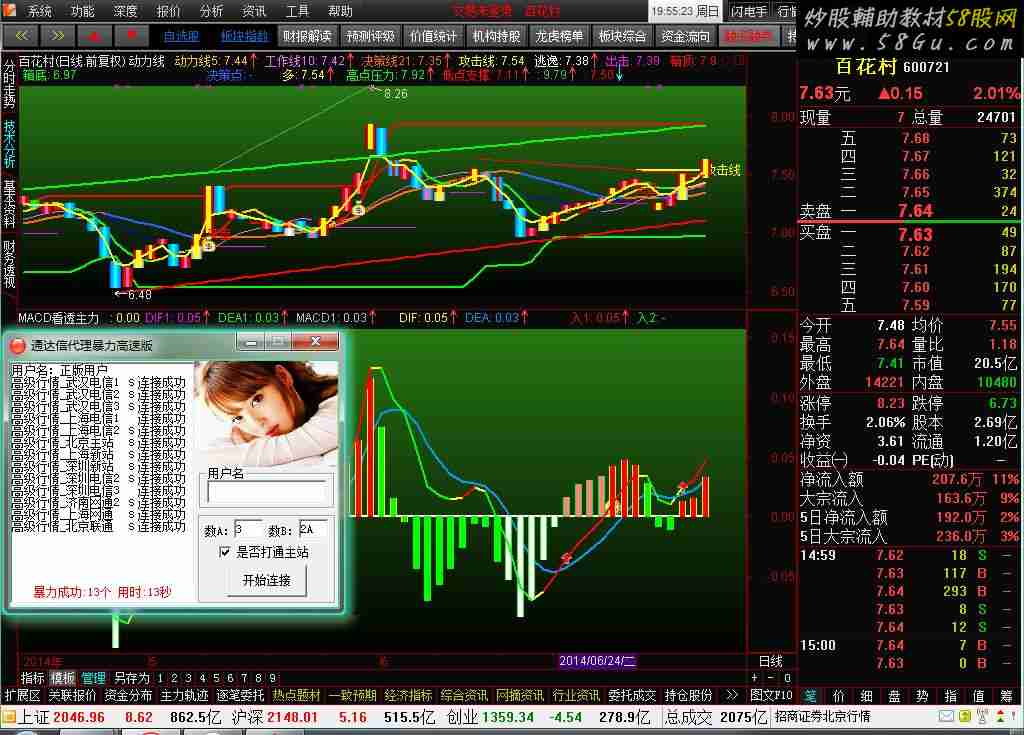Click the 闪电手 button
Viewport: 1024px width, 735px height.
[749, 11]
